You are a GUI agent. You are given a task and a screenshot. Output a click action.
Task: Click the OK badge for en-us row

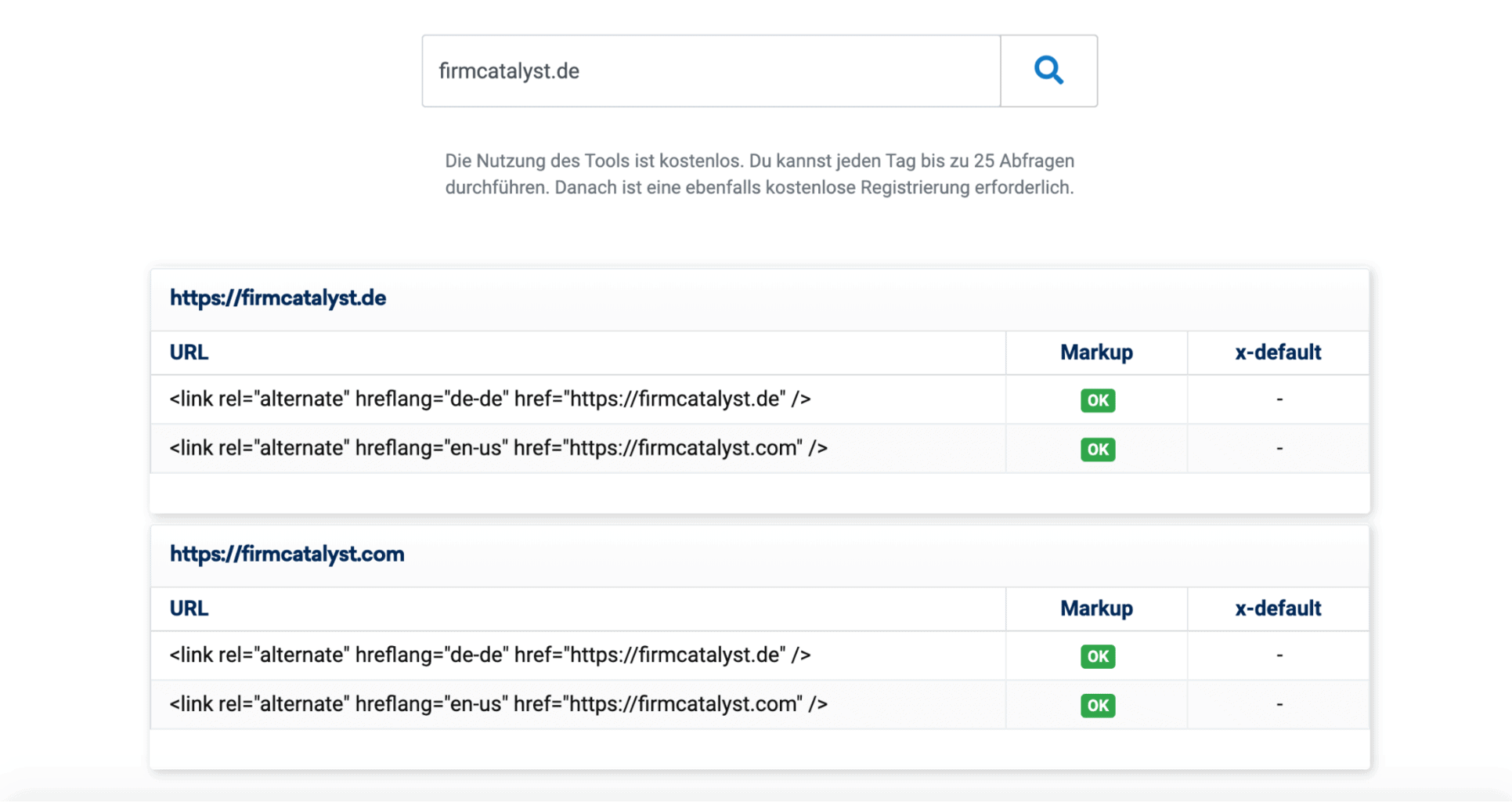click(x=1096, y=449)
